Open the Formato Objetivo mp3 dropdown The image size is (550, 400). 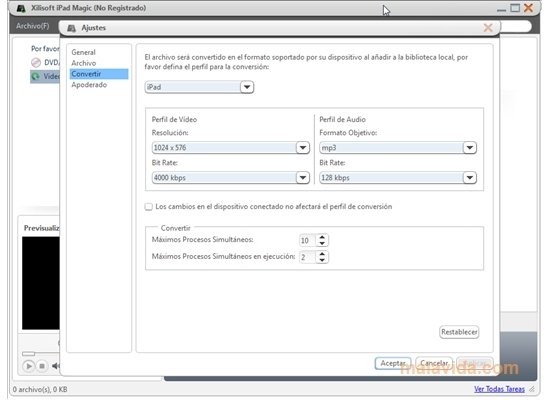[469, 148]
